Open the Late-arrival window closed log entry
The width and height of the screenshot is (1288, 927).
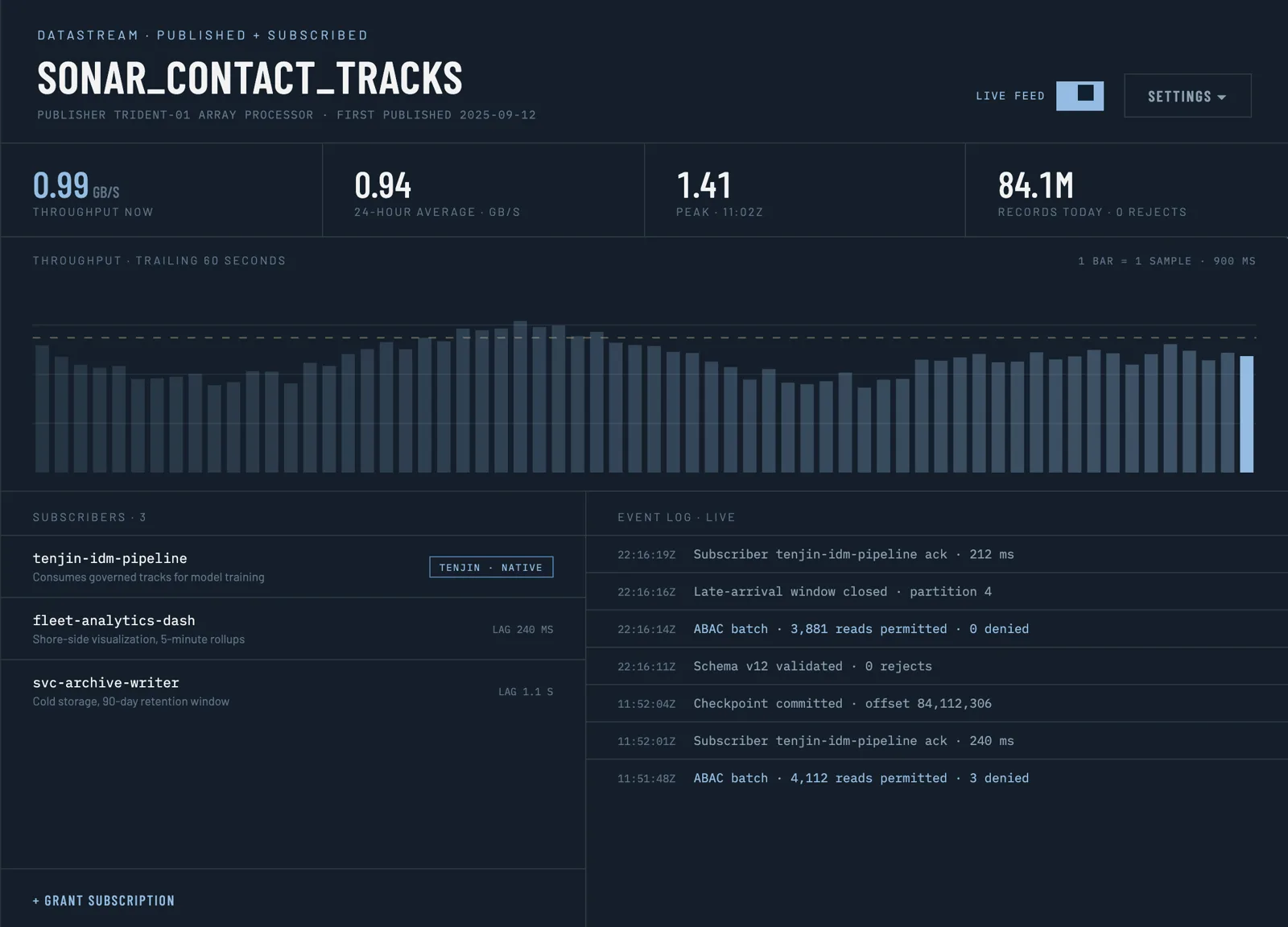point(937,591)
